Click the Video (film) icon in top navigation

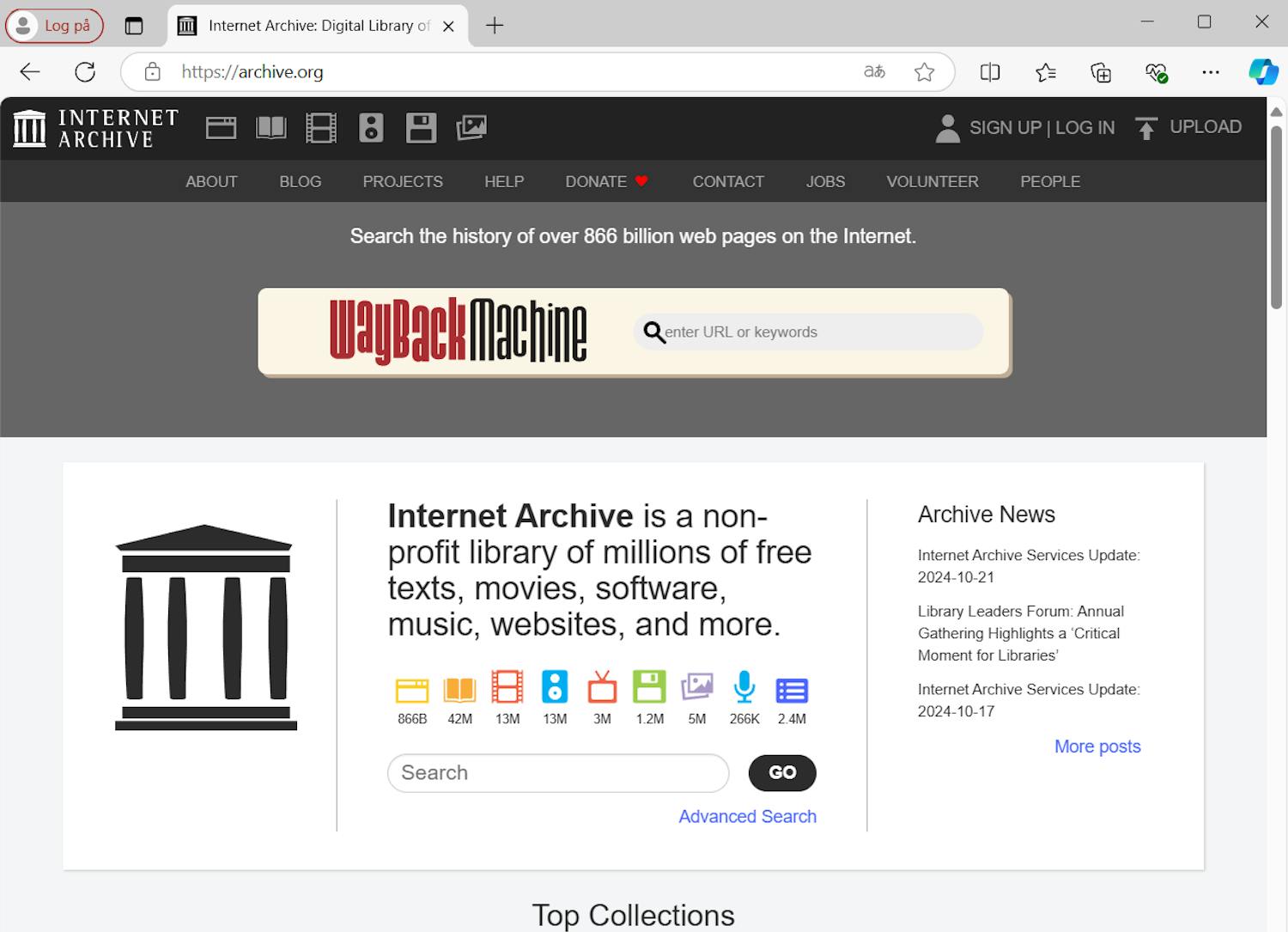coord(320,127)
